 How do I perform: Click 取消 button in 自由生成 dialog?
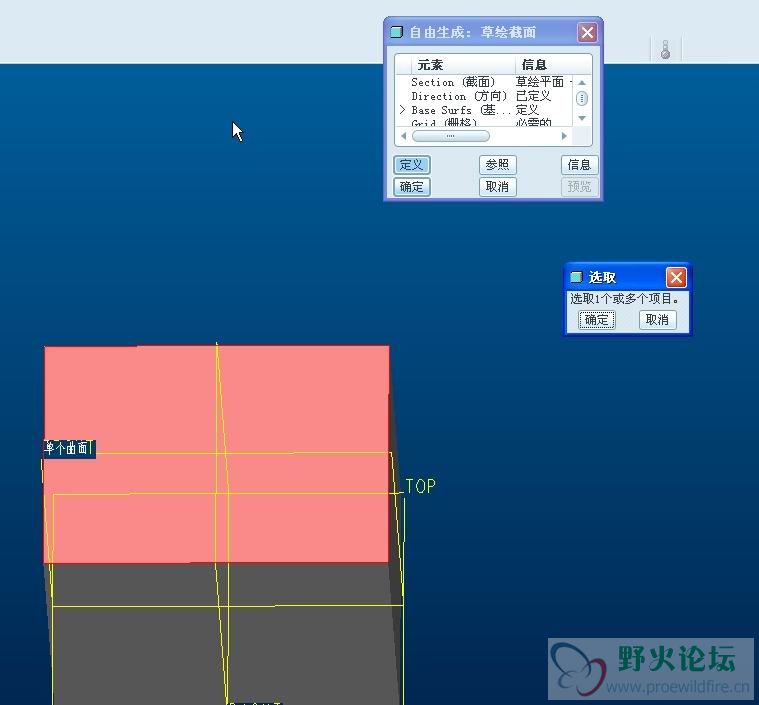tap(498, 186)
